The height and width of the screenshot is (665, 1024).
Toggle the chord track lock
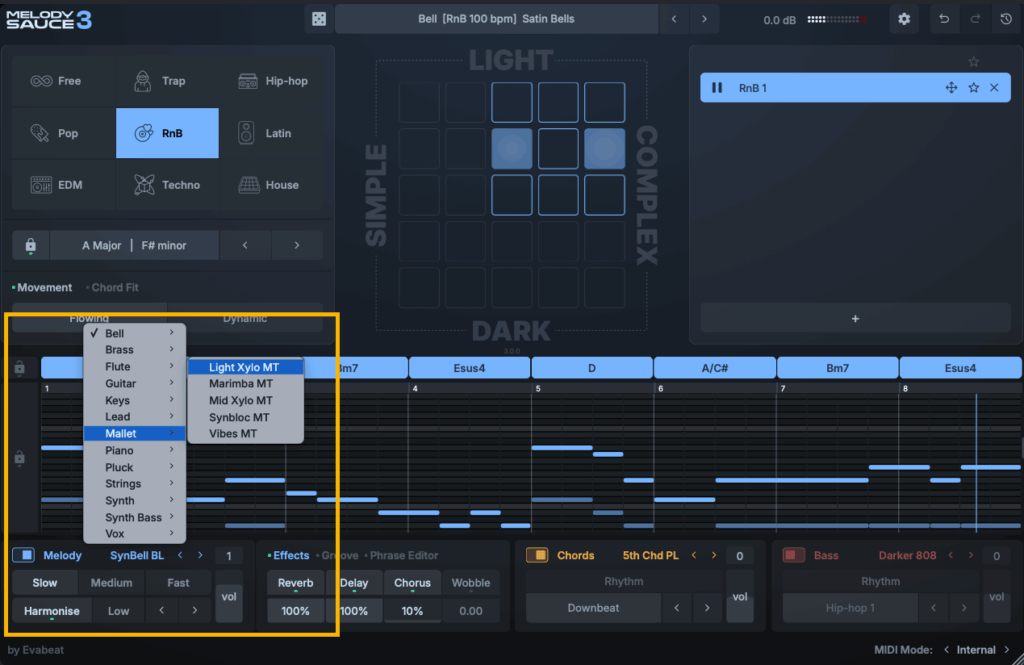[x=20, y=368]
